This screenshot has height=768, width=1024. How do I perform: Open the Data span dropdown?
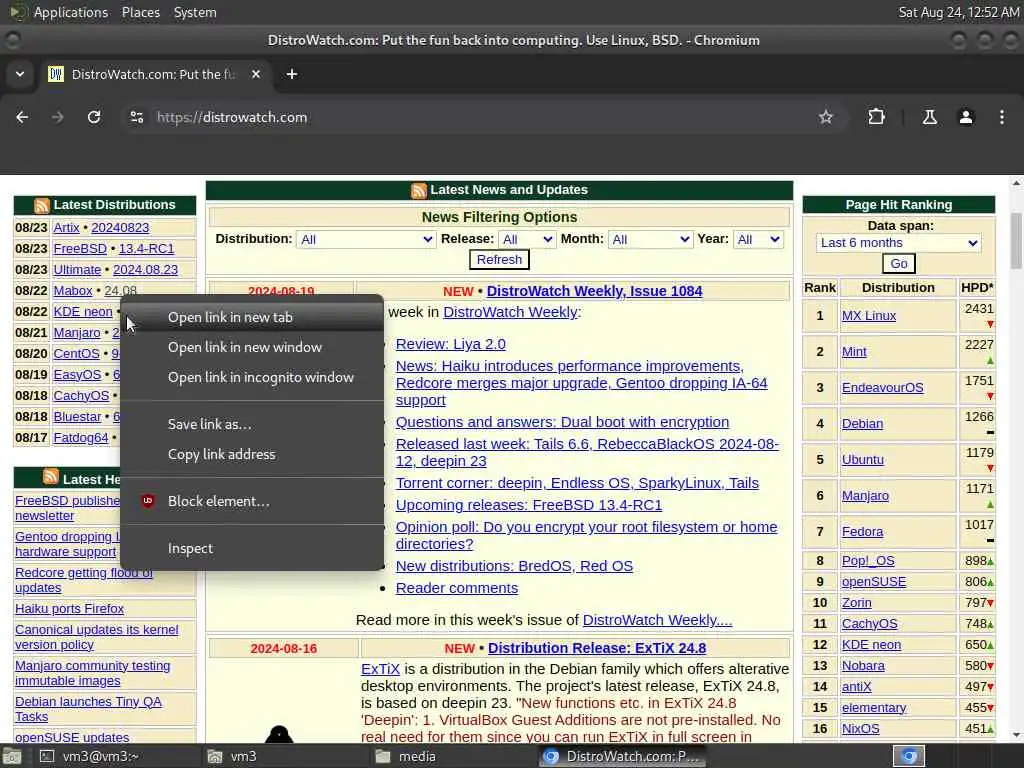coord(899,243)
